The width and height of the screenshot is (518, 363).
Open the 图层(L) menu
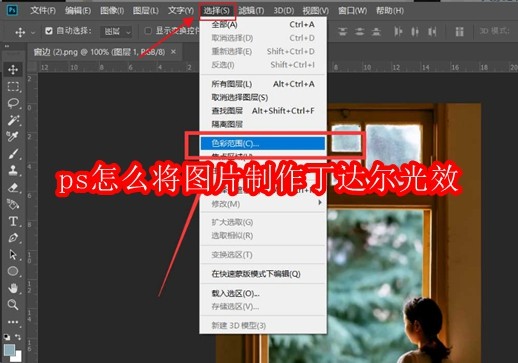tap(145, 11)
